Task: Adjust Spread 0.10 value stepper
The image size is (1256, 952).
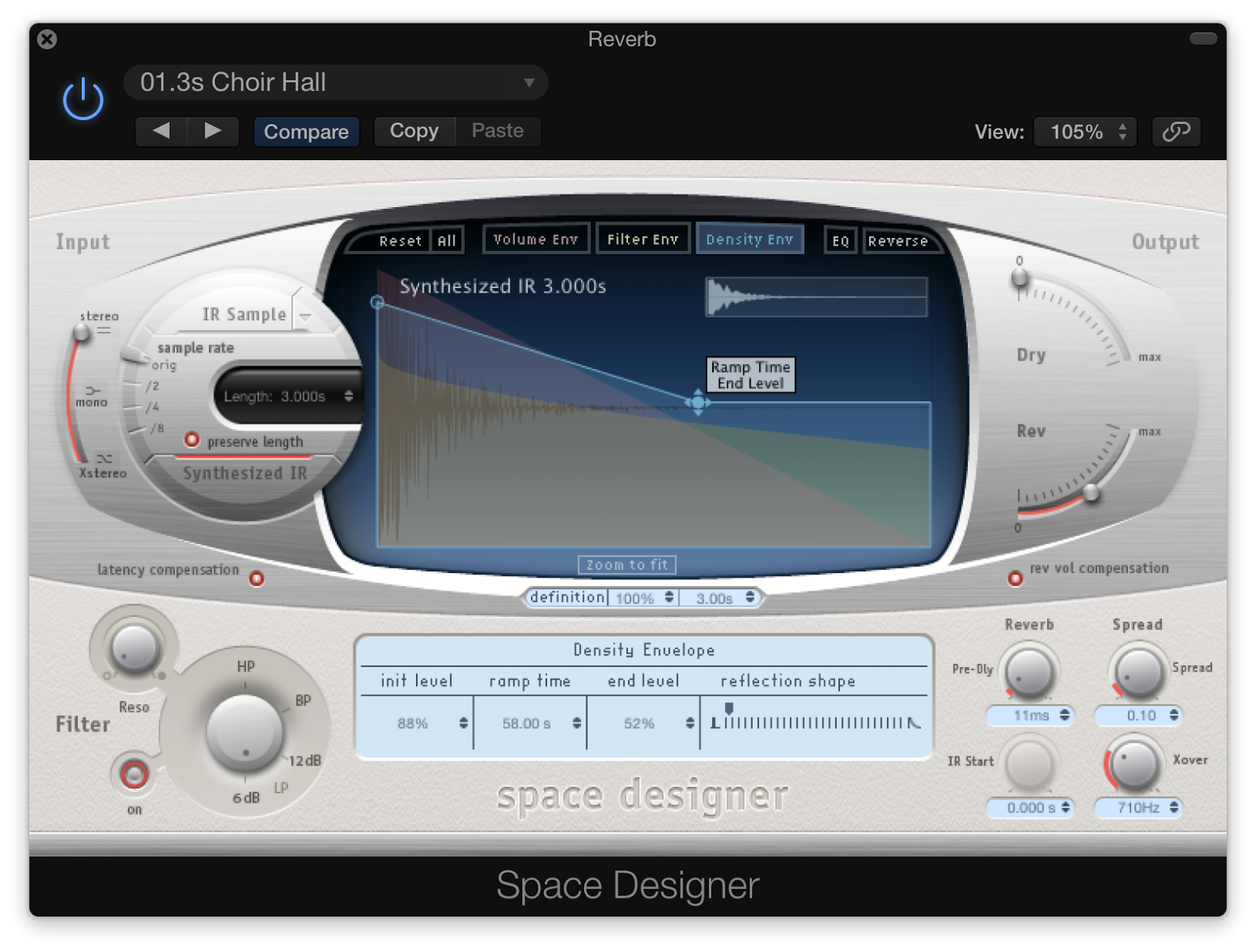Action: [1174, 715]
